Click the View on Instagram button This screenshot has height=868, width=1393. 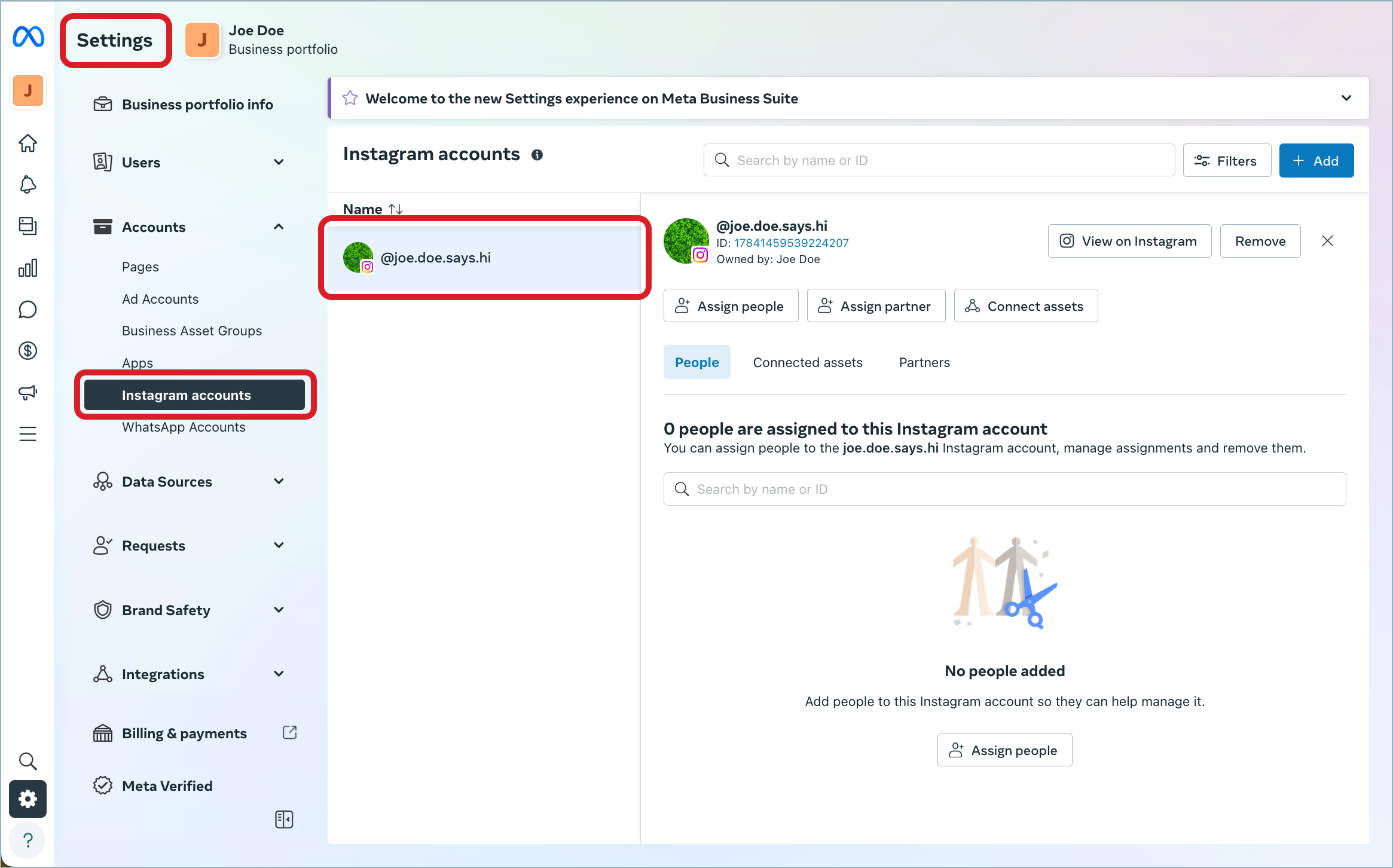click(1129, 241)
